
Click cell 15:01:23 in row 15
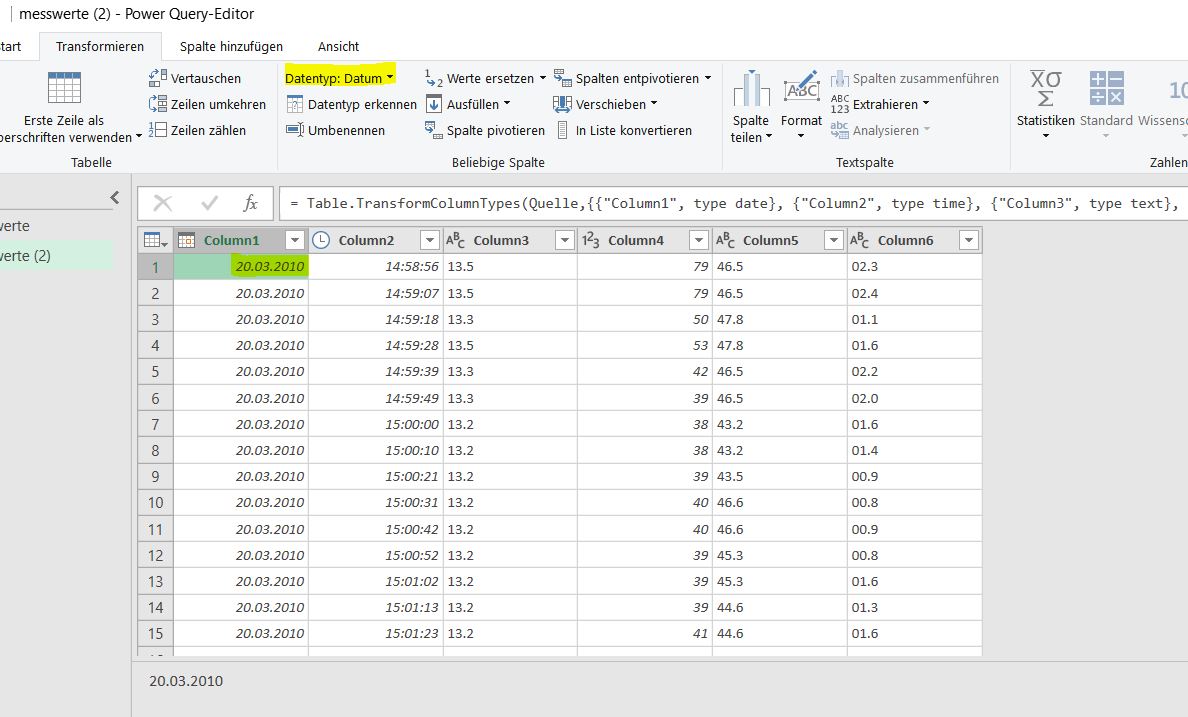click(376, 634)
